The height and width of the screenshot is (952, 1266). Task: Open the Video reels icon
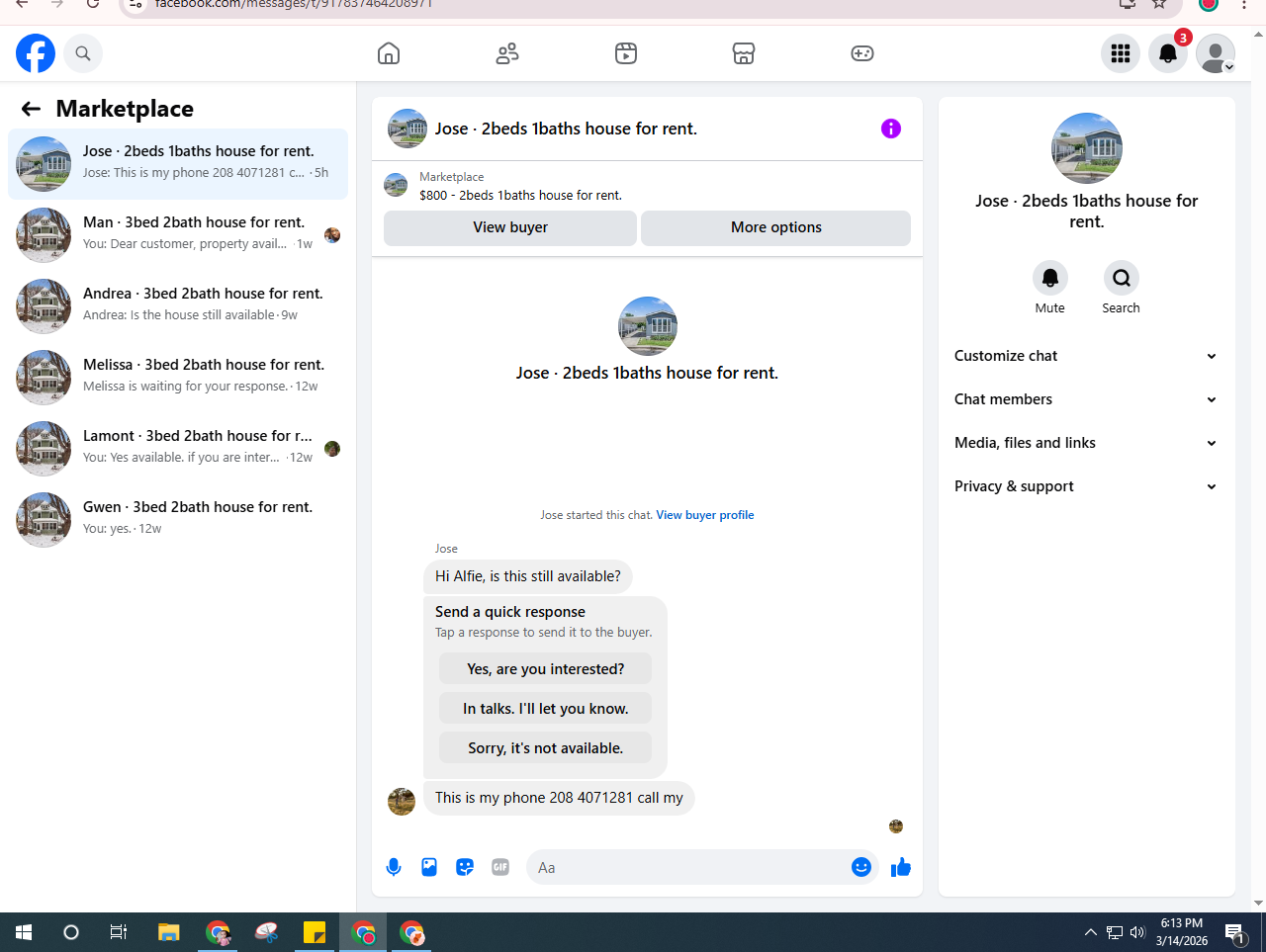coord(626,53)
